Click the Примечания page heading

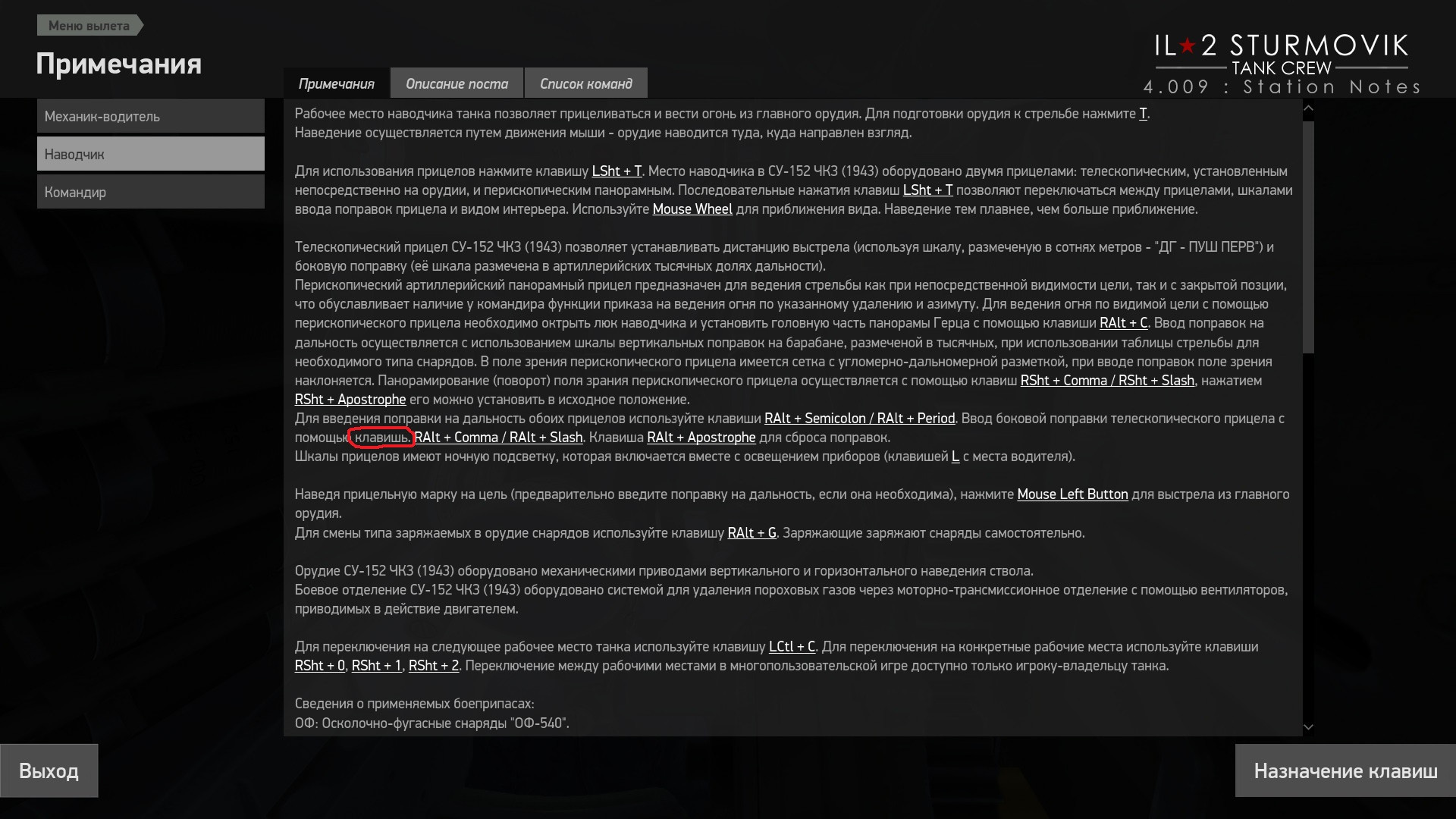119,64
